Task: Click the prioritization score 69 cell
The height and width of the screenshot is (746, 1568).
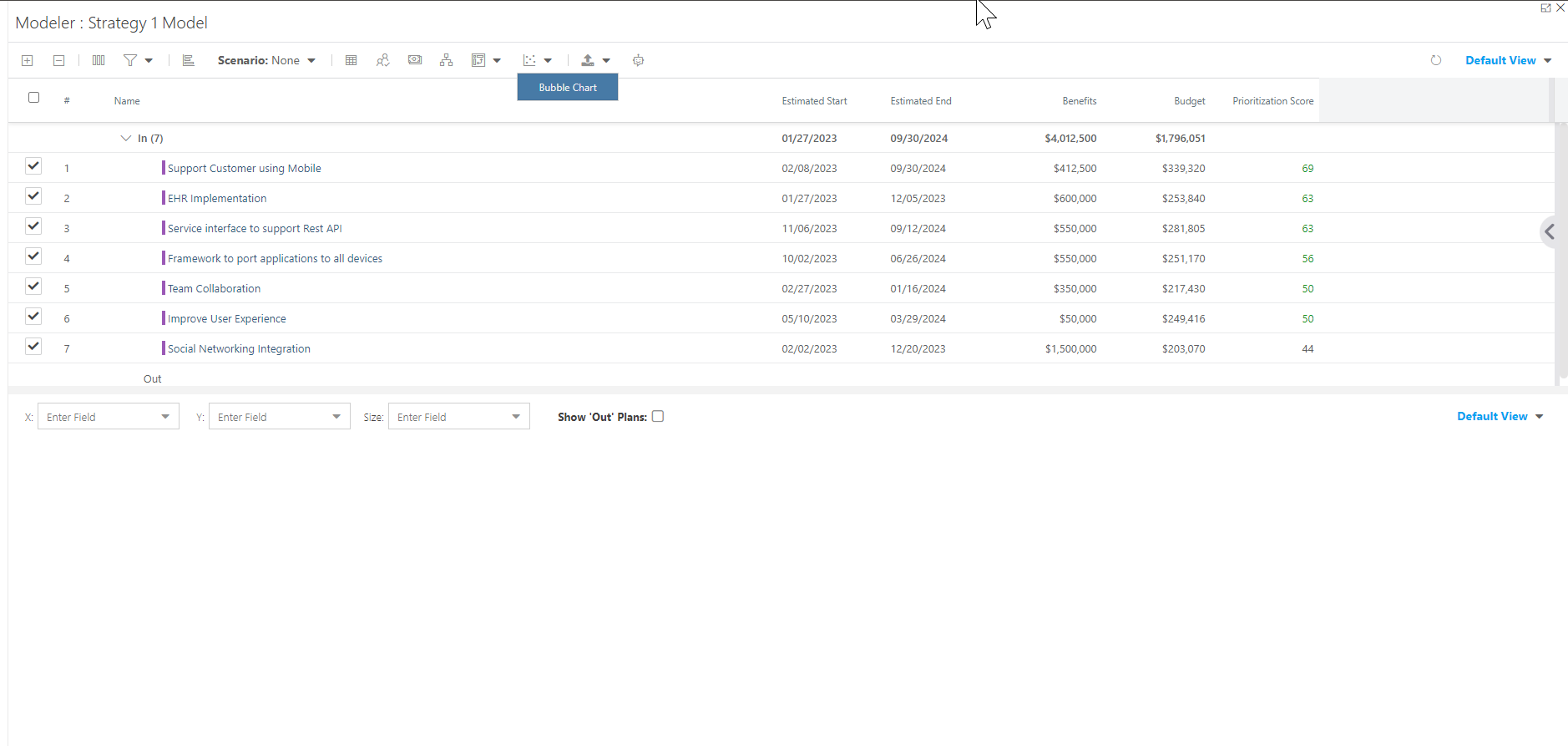Action: 1308,168
